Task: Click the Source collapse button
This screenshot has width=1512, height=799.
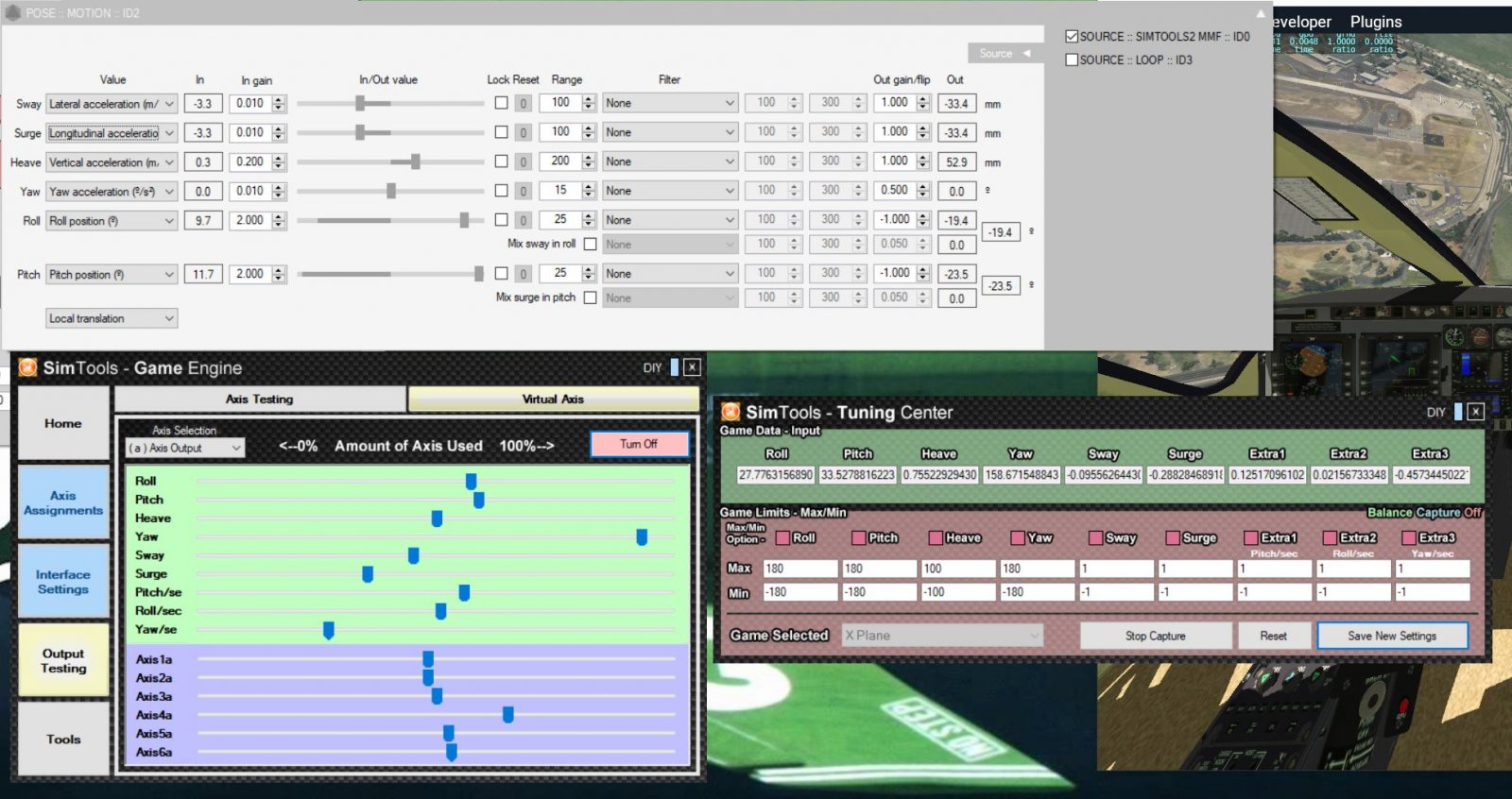Action: [1005, 54]
